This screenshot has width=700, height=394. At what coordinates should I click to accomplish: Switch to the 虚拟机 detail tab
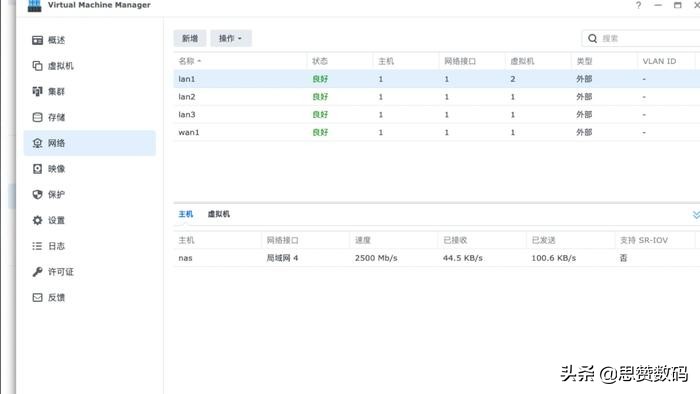(x=219, y=214)
